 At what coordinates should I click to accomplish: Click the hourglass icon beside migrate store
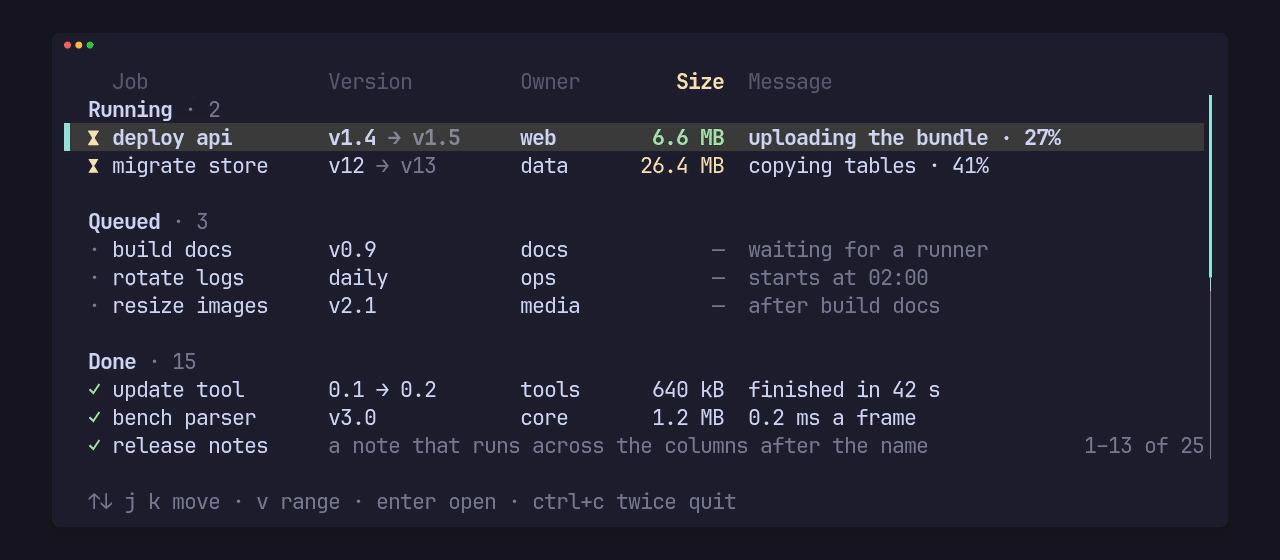(94, 166)
